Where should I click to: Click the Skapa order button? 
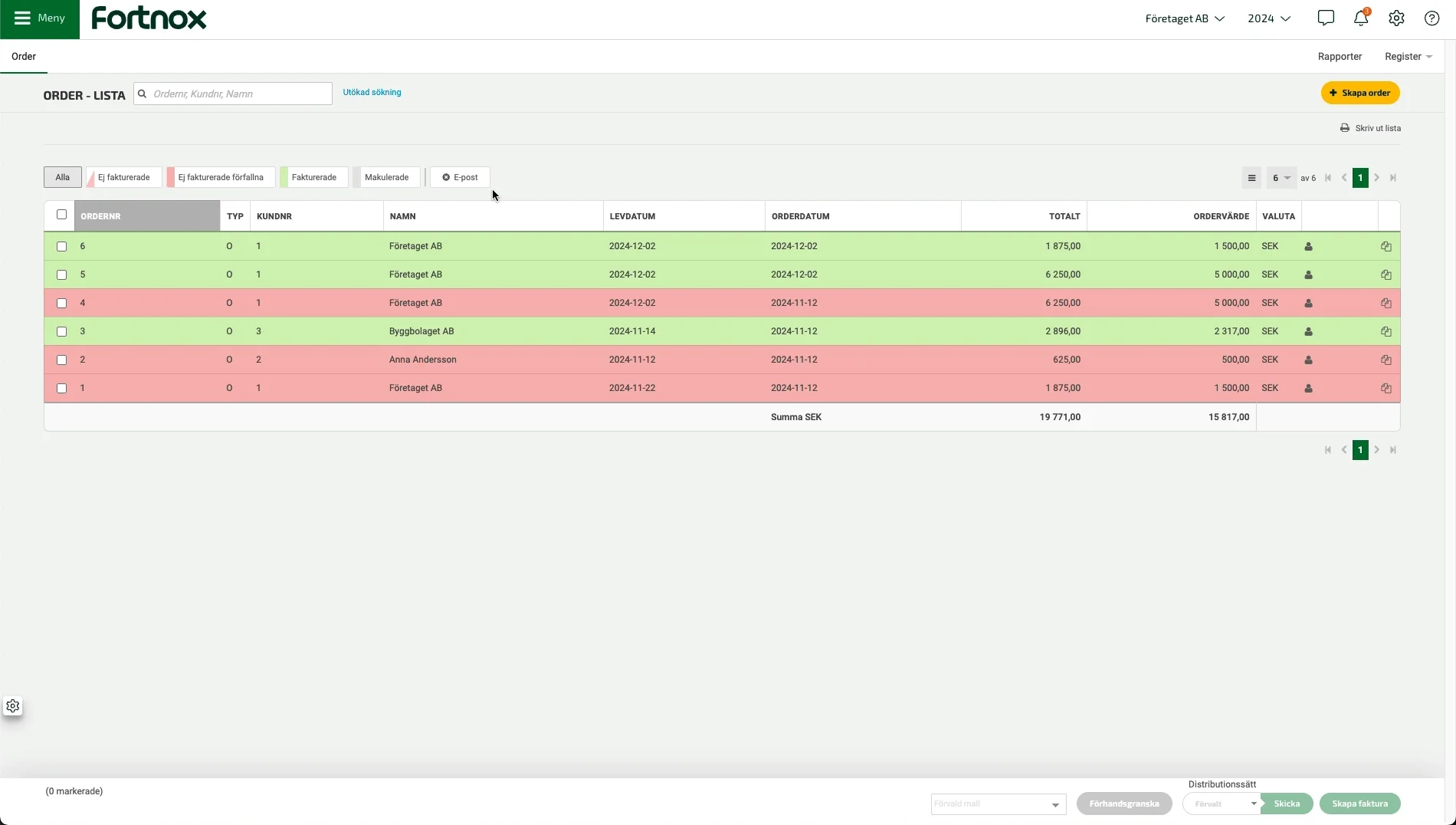(x=1360, y=93)
